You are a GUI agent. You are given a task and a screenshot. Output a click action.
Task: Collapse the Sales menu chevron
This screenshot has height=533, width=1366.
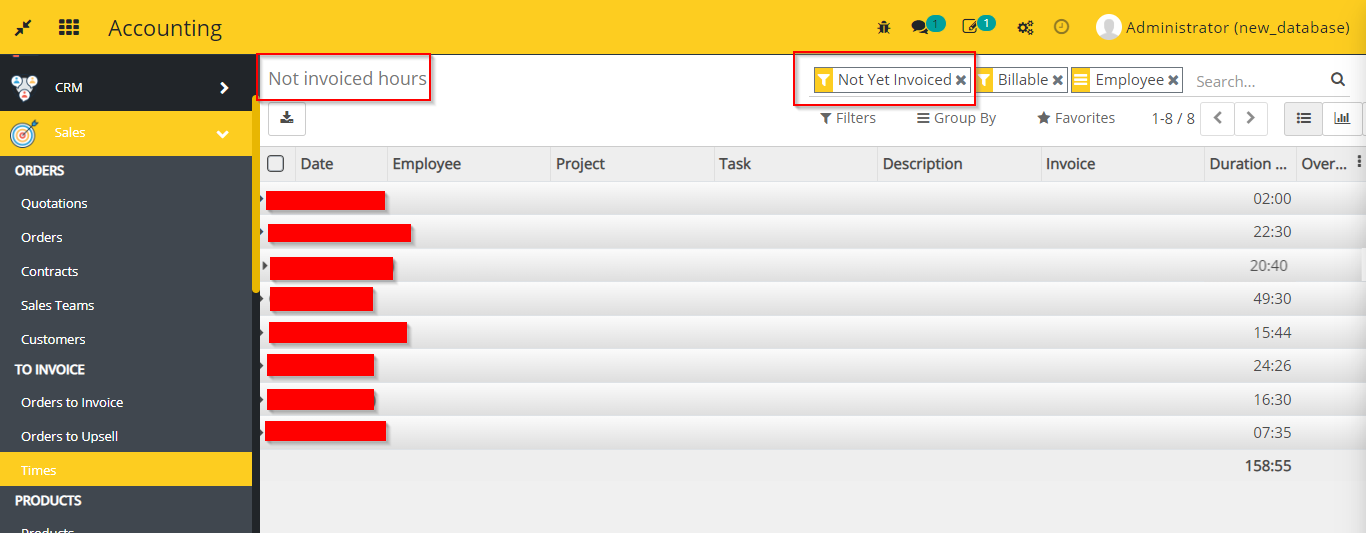point(223,134)
